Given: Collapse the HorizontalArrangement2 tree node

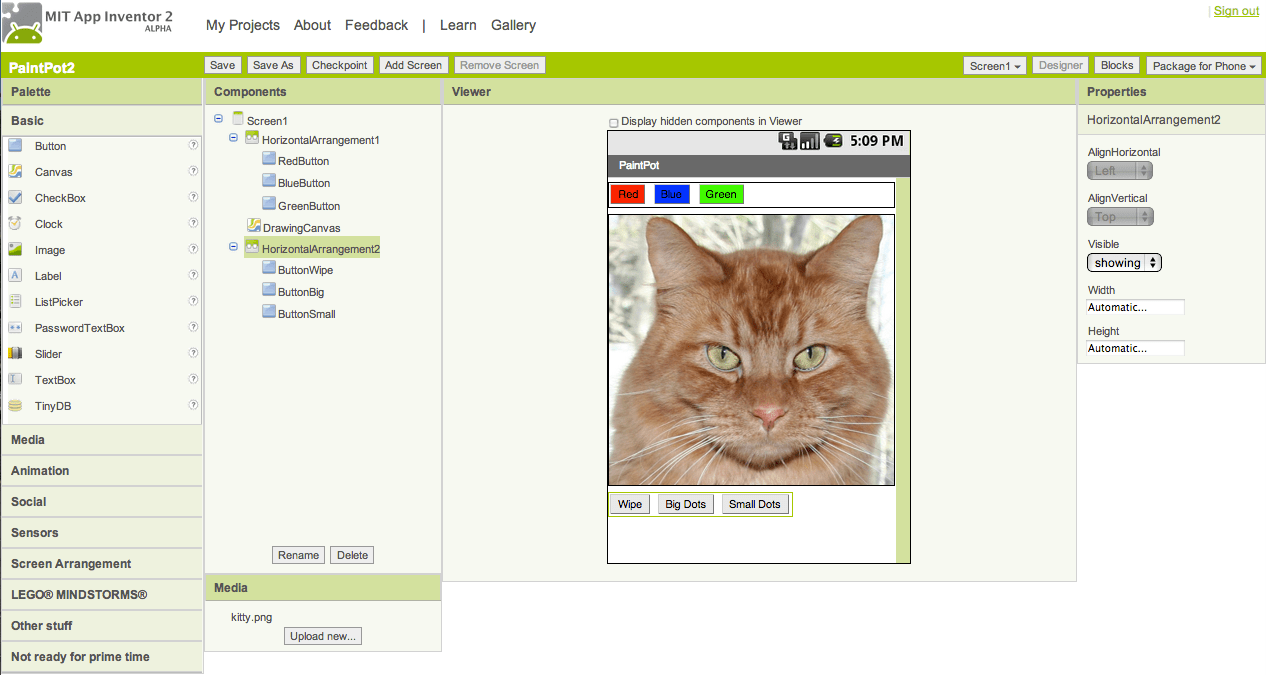Looking at the screenshot, I should pos(233,247).
